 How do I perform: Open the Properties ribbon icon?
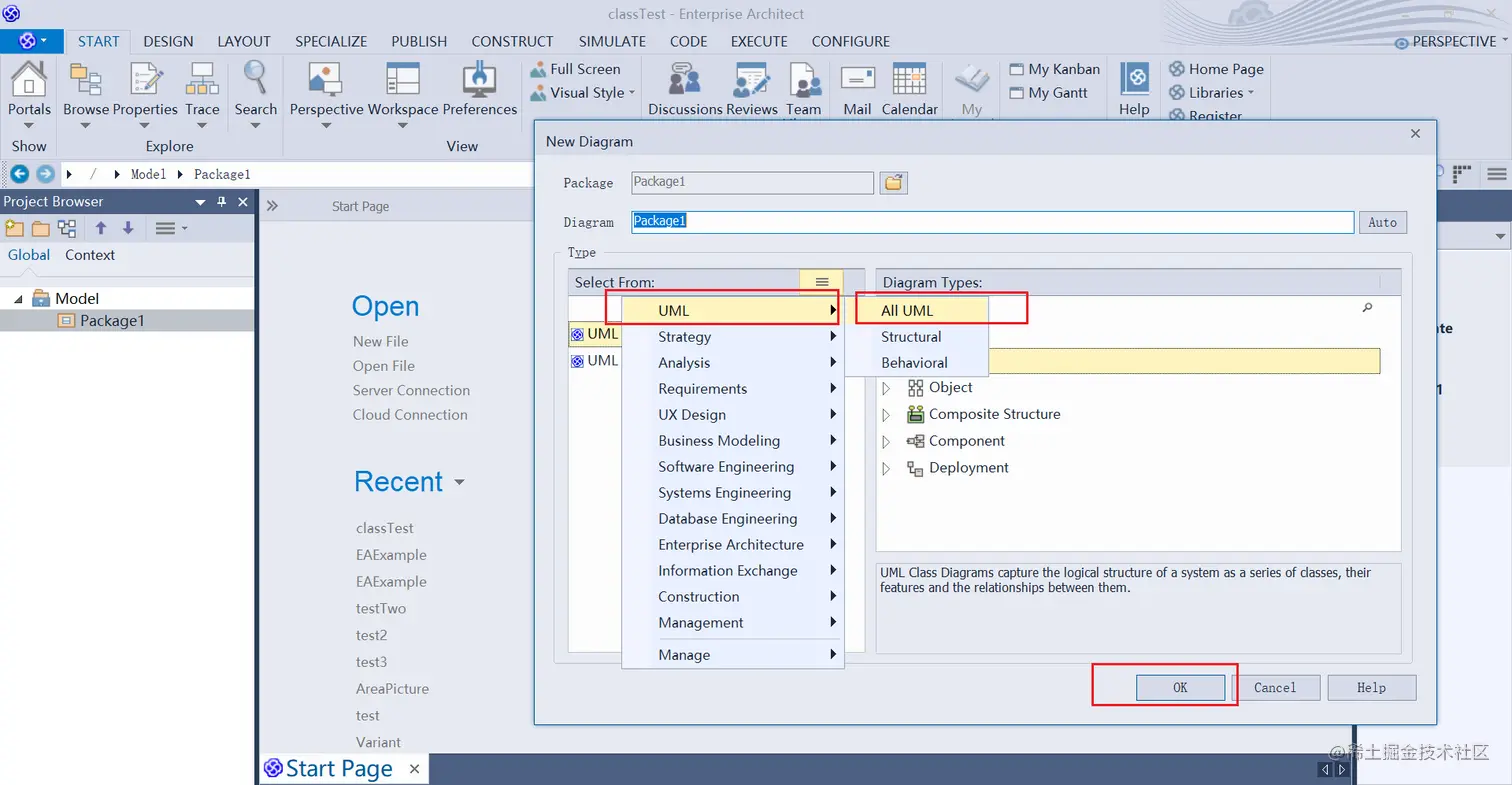pos(145,78)
